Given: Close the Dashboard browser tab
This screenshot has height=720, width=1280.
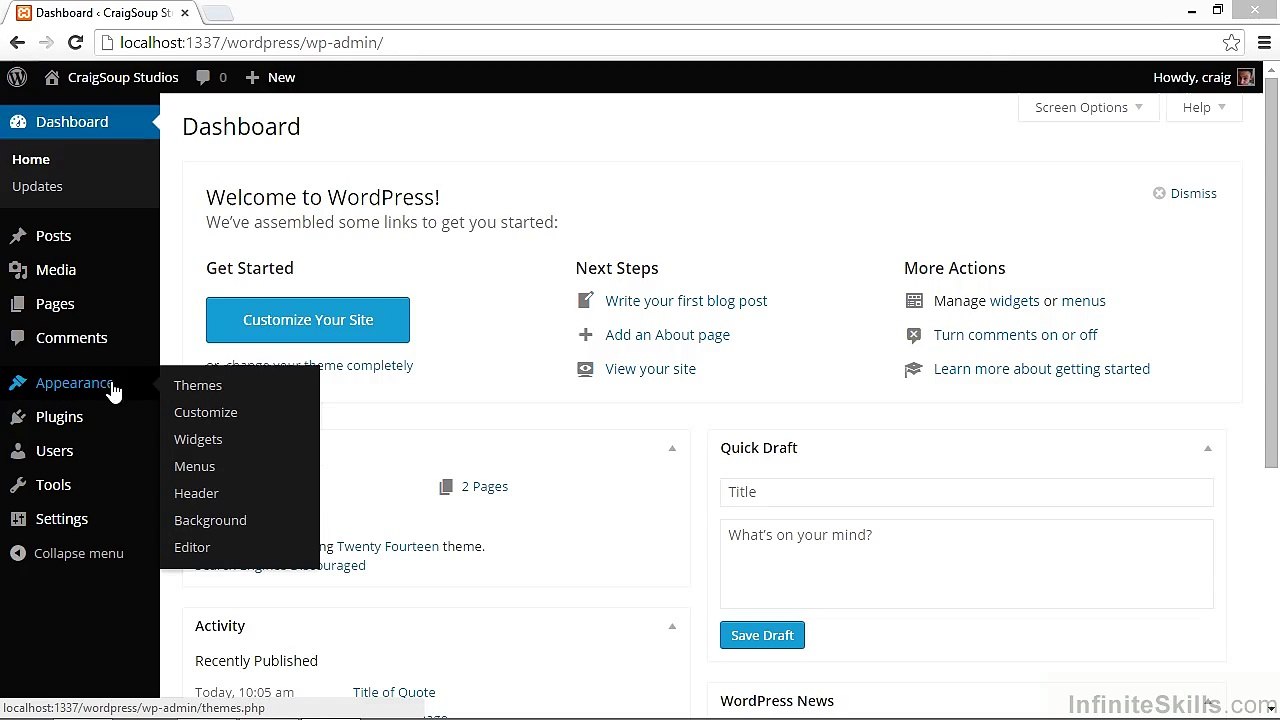Looking at the screenshot, I should (x=185, y=13).
